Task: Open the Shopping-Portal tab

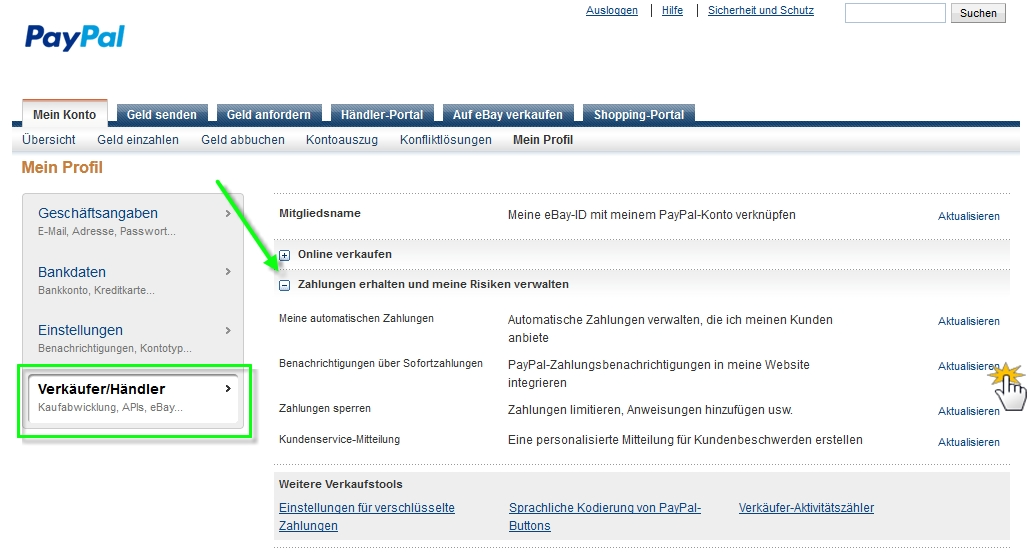Action: 638,114
